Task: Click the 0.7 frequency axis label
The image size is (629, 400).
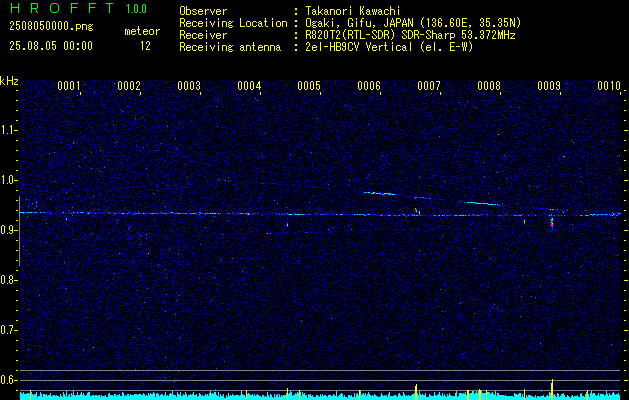Action: [9, 330]
